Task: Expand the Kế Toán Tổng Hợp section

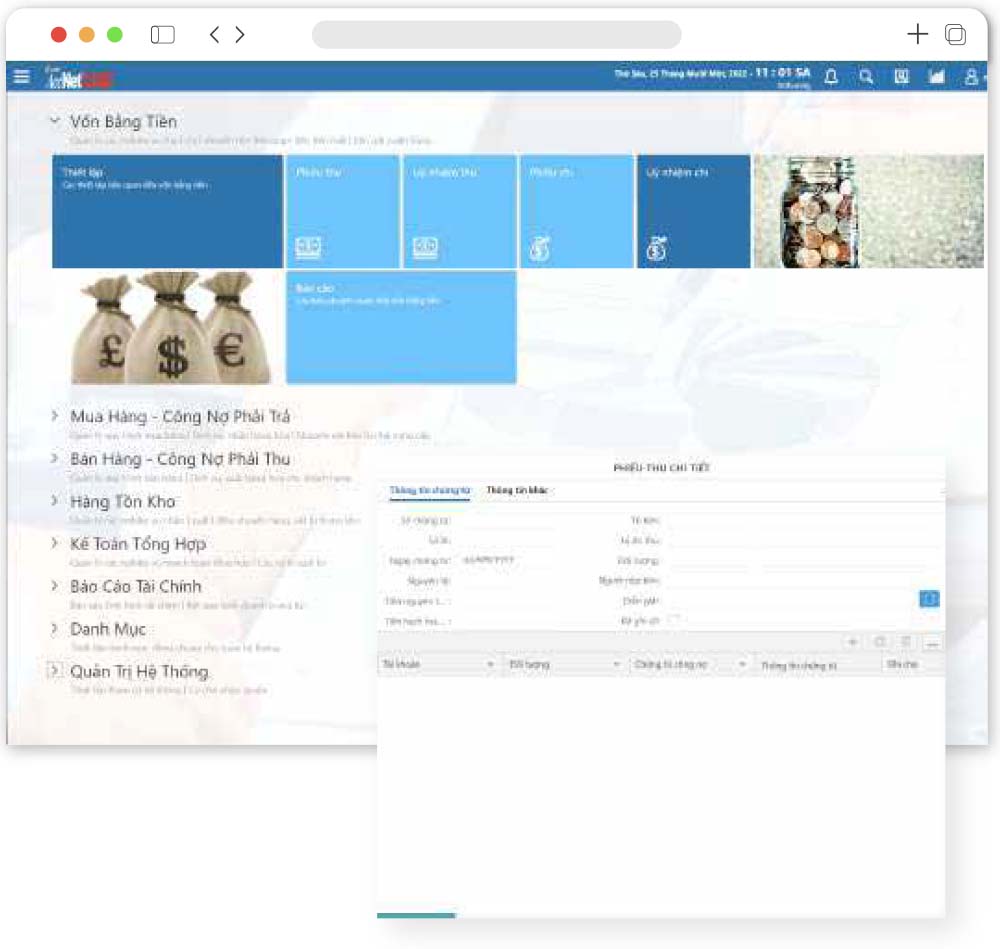Action: (x=55, y=543)
